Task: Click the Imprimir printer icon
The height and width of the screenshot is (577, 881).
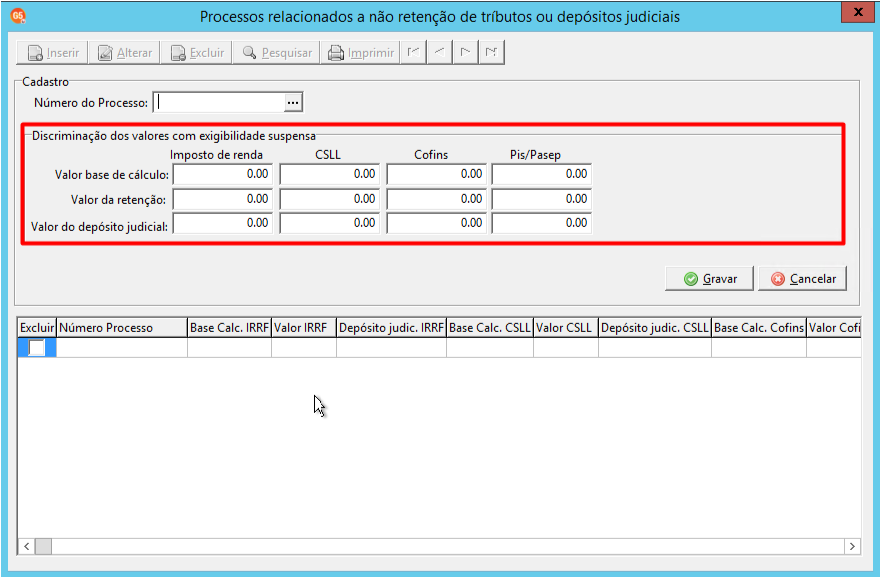Action: [x=360, y=53]
